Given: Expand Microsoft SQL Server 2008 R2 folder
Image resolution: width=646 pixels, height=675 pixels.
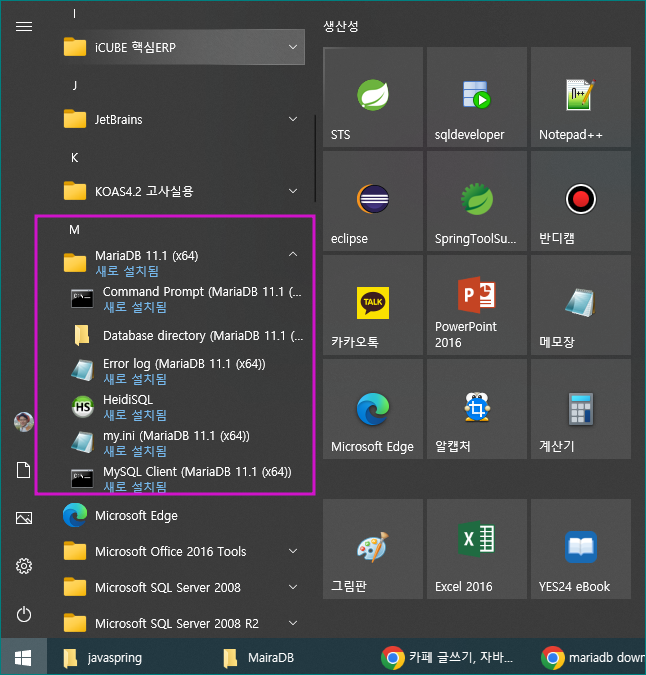Looking at the screenshot, I should coord(182,623).
